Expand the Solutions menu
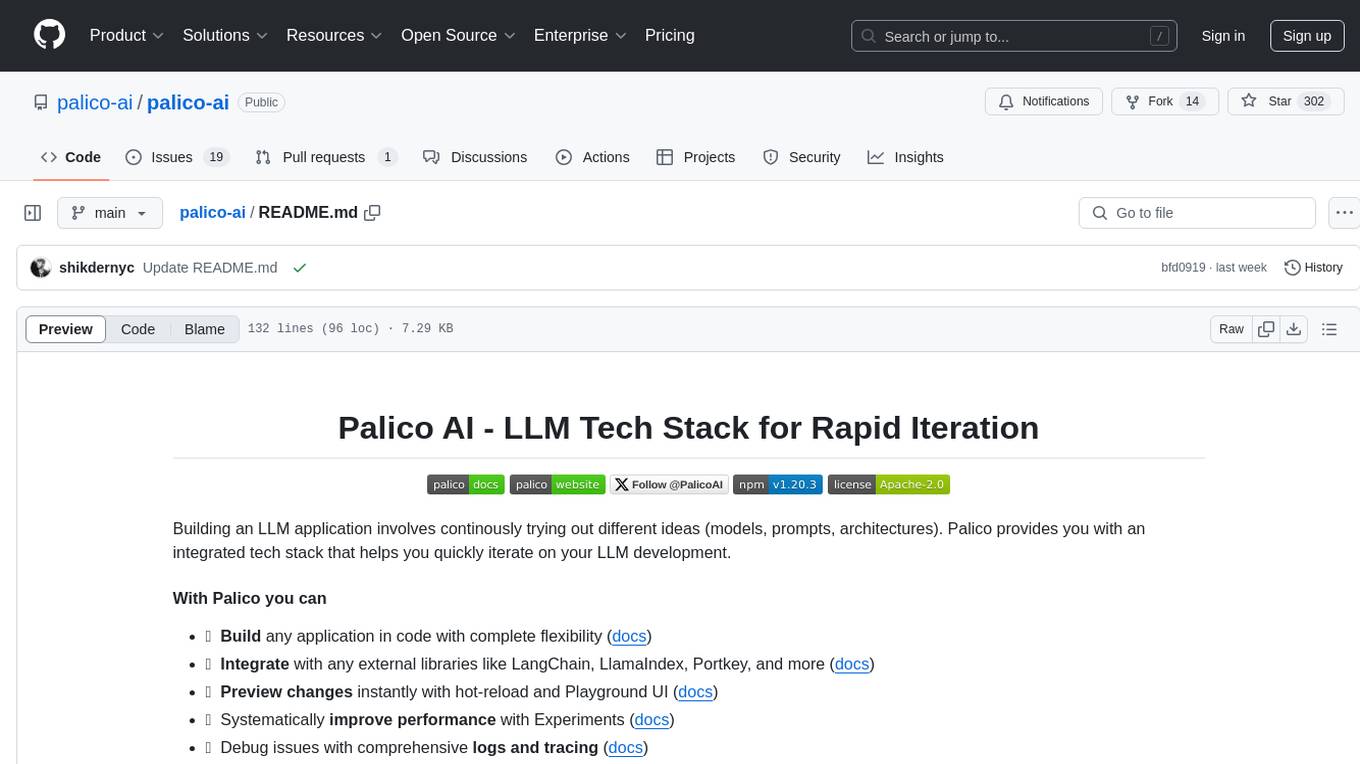 coord(225,35)
